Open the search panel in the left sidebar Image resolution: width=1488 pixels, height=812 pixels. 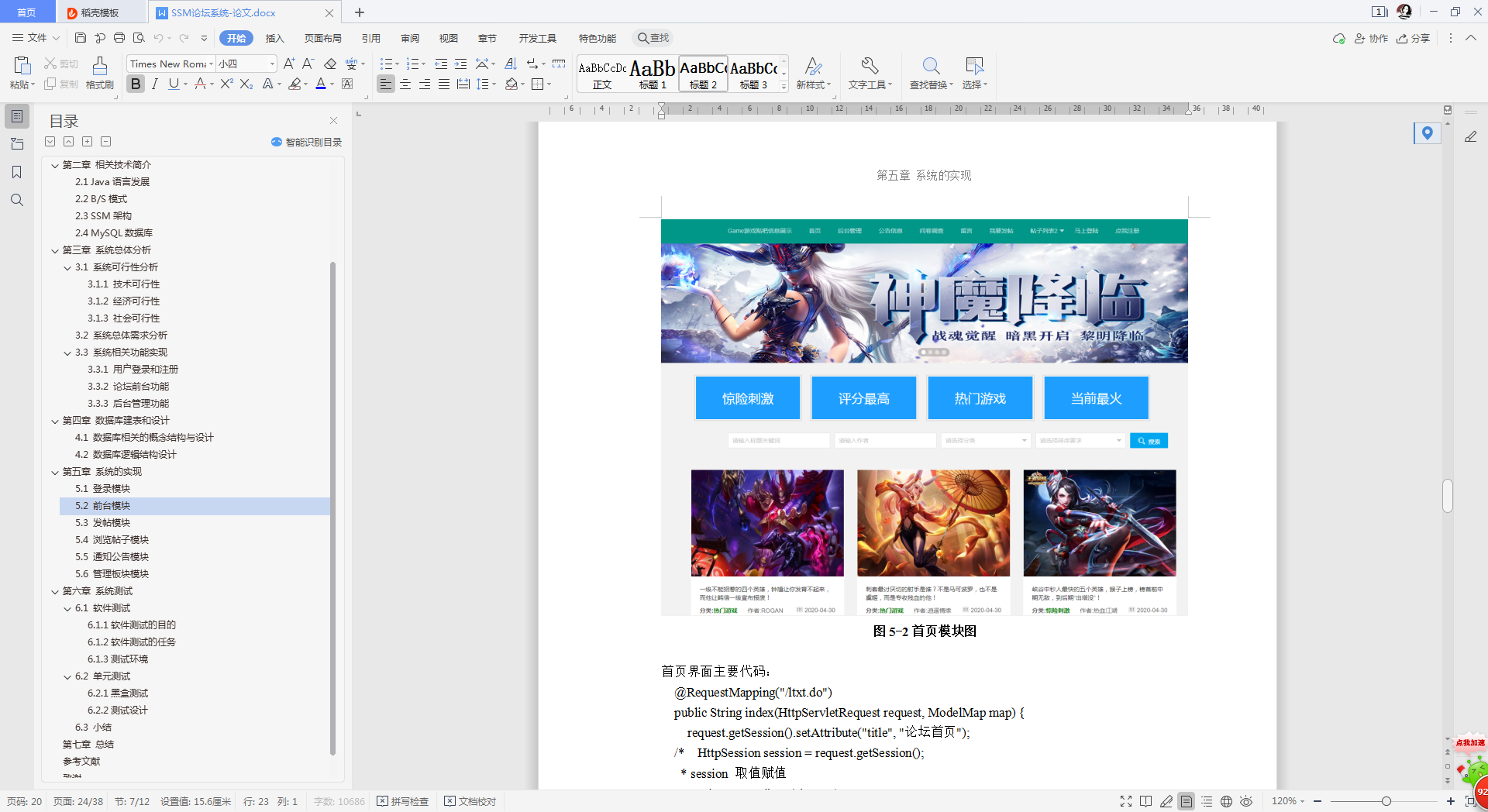point(16,200)
